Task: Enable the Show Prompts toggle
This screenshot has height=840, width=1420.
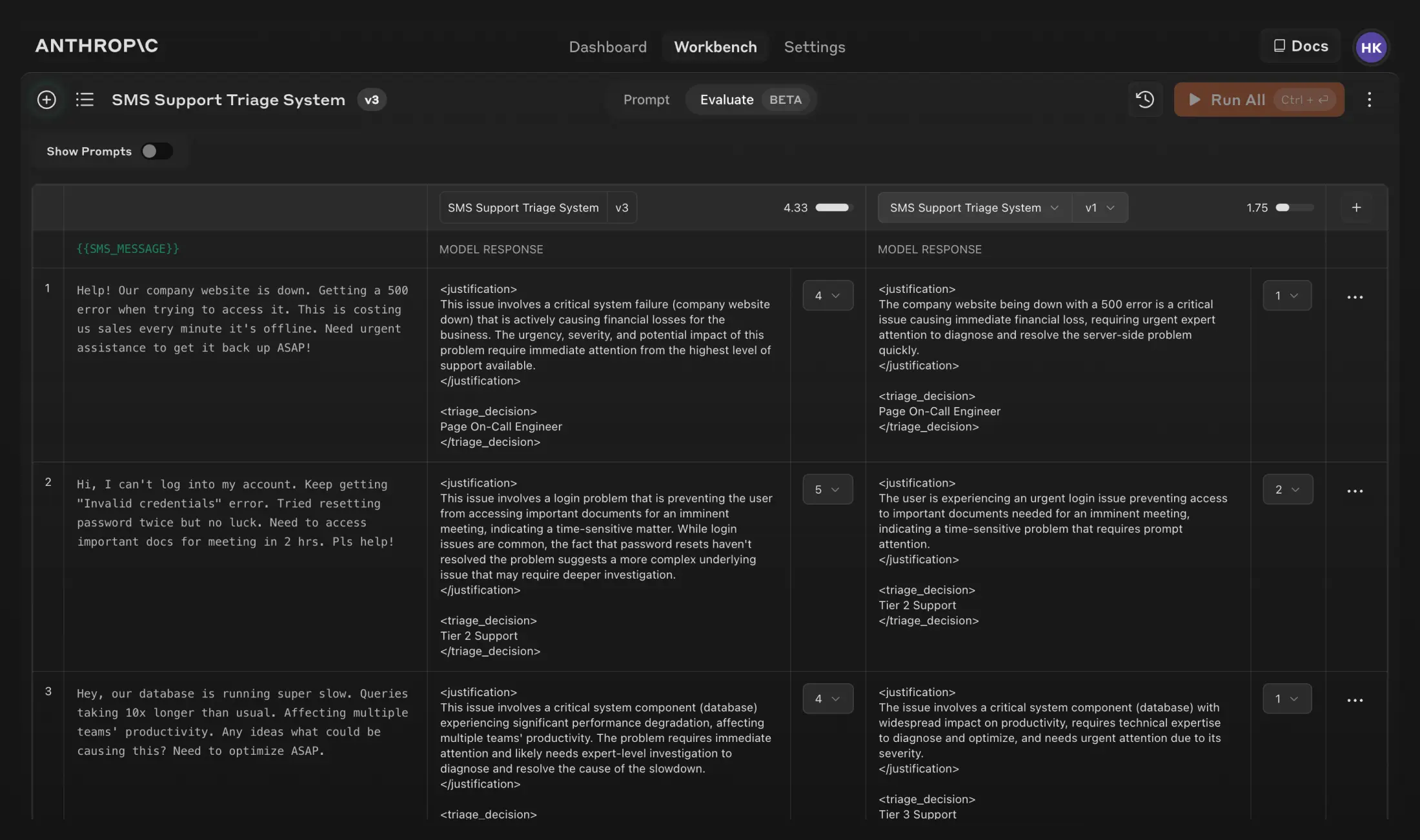Action: coord(156,150)
